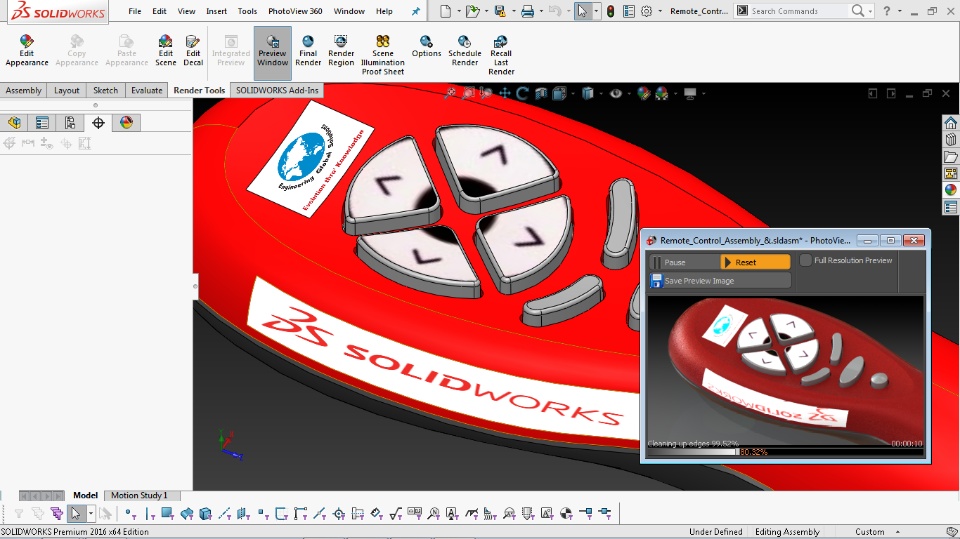Click Reset in the preview window
The width and height of the screenshot is (960, 539).
coord(756,262)
